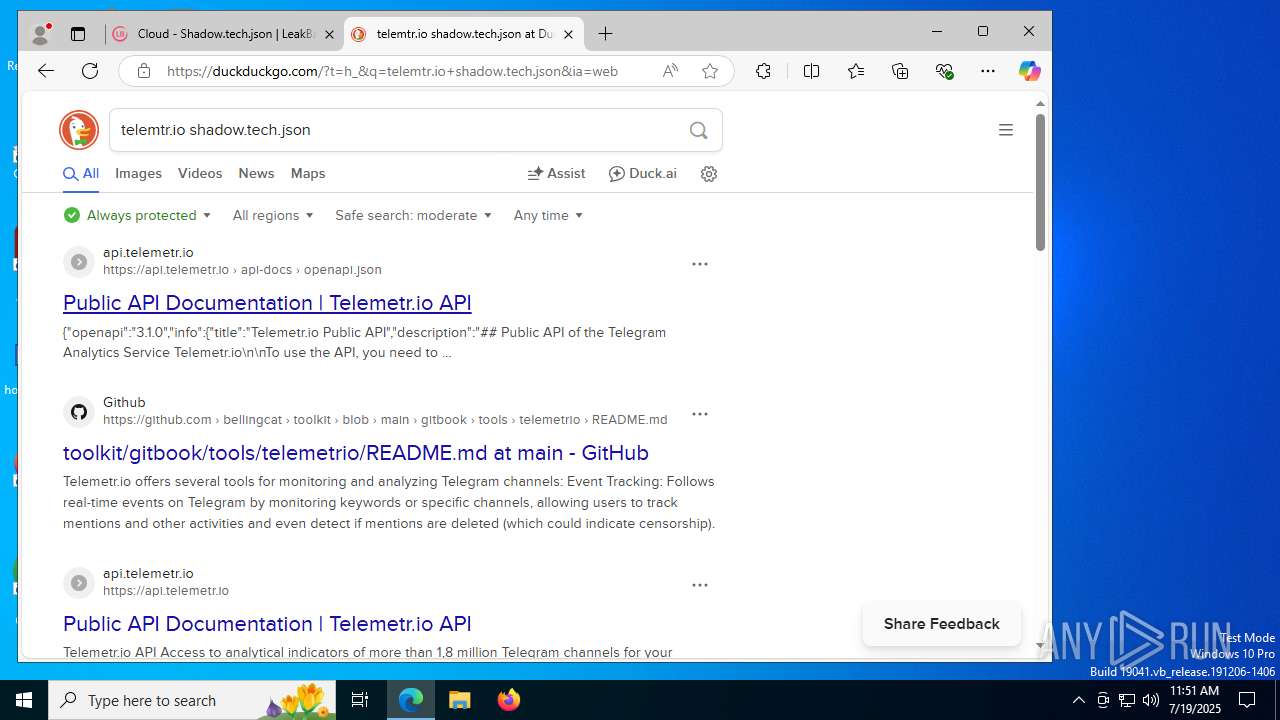Image resolution: width=1280 pixels, height=720 pixels.
Task: Open DuckDuckGo hamburger menu
Action: pyautogui.click(x=1006, y=130)
